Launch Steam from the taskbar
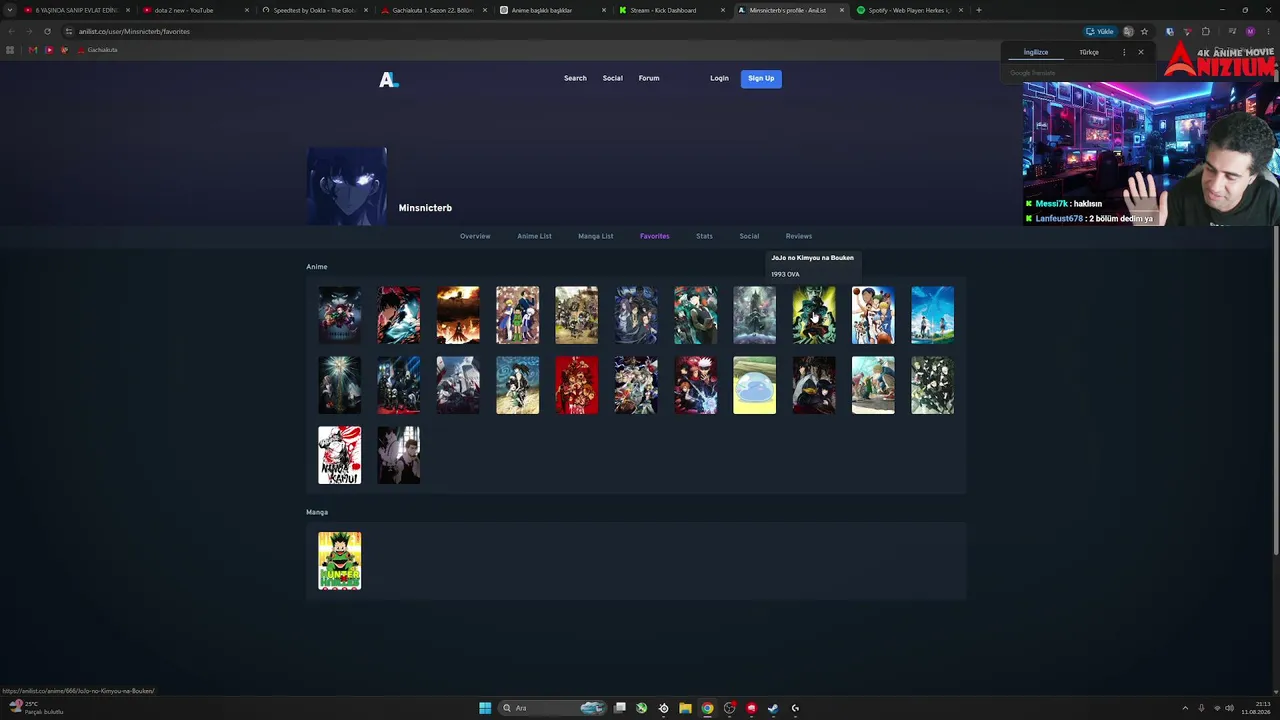The height and width of the screenshot is (720, 1280). coord(773,708)
